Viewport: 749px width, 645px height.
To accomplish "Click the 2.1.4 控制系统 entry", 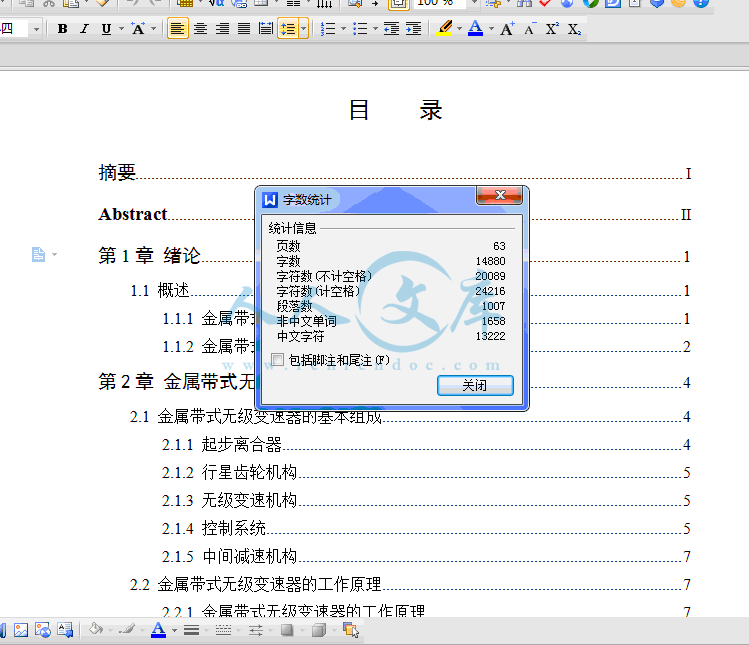I will [x=426, y=528].
